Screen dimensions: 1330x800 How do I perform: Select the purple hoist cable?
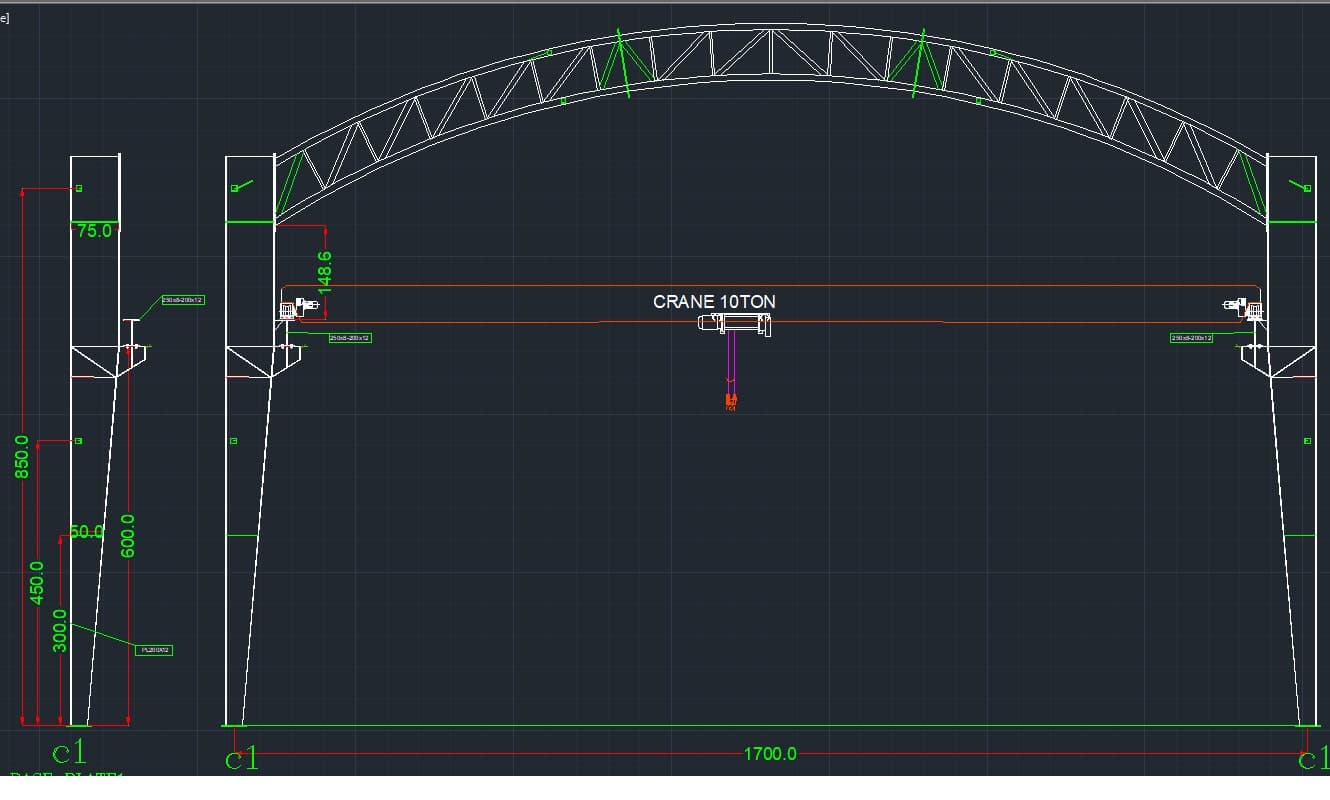click(x=731, y=357)
